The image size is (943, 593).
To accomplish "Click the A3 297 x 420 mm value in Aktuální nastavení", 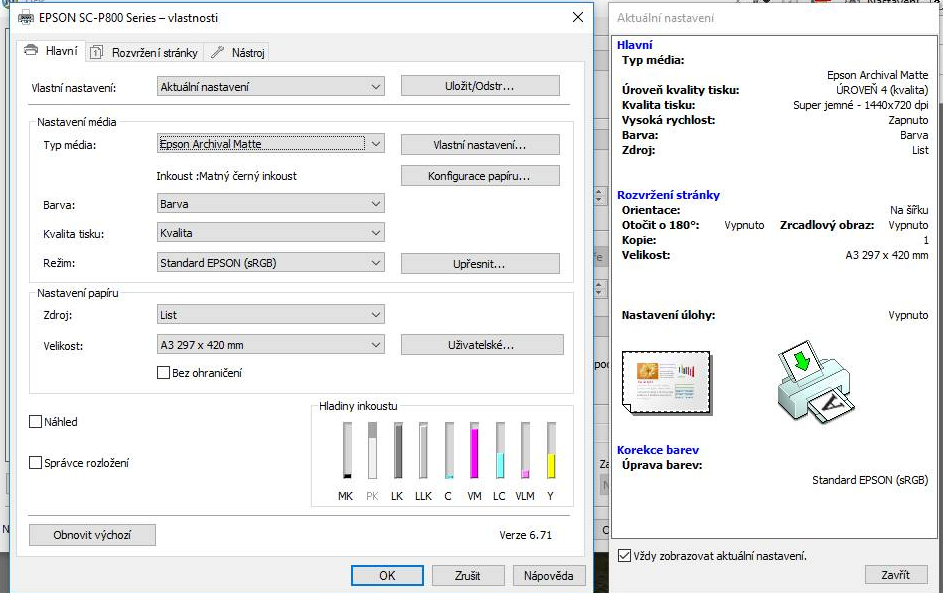I will tap(887, 255).
